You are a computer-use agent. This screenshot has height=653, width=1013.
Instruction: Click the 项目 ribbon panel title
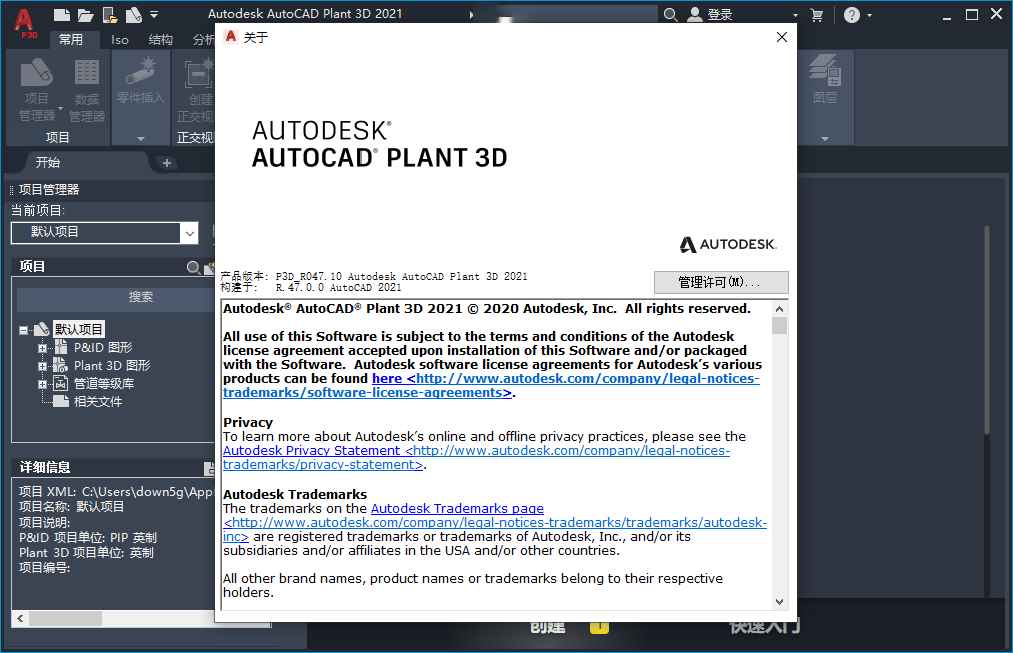point(57,138)
